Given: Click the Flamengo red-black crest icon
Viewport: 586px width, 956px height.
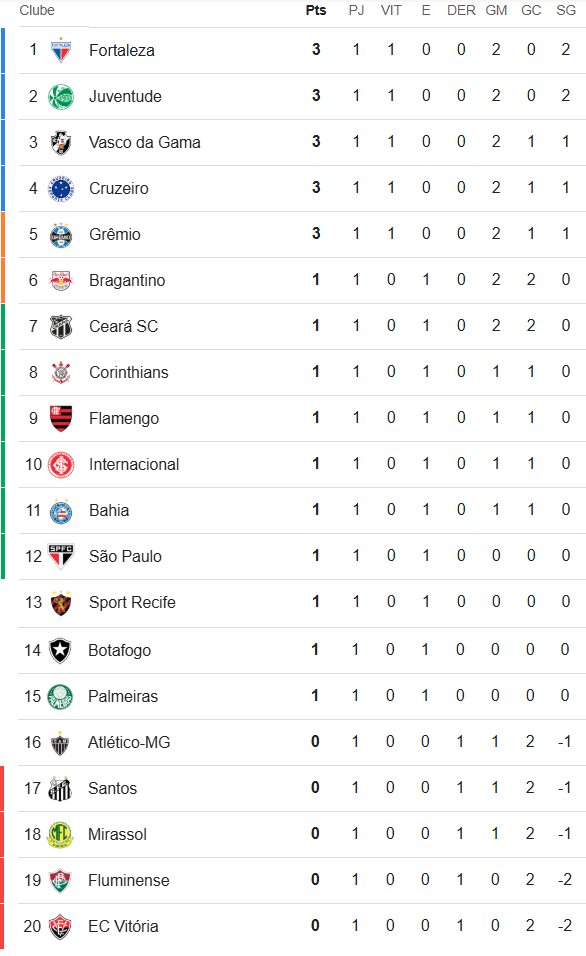Looking at the screenshot, I should pyautogui.click(x=61, y=419).
